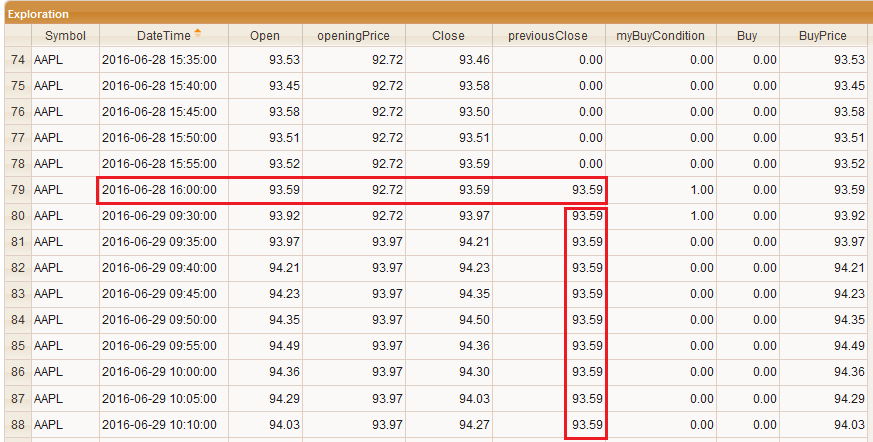The width and height of the screenshot is (873, 442).
Task: Select row number 80
Action: 18,215
